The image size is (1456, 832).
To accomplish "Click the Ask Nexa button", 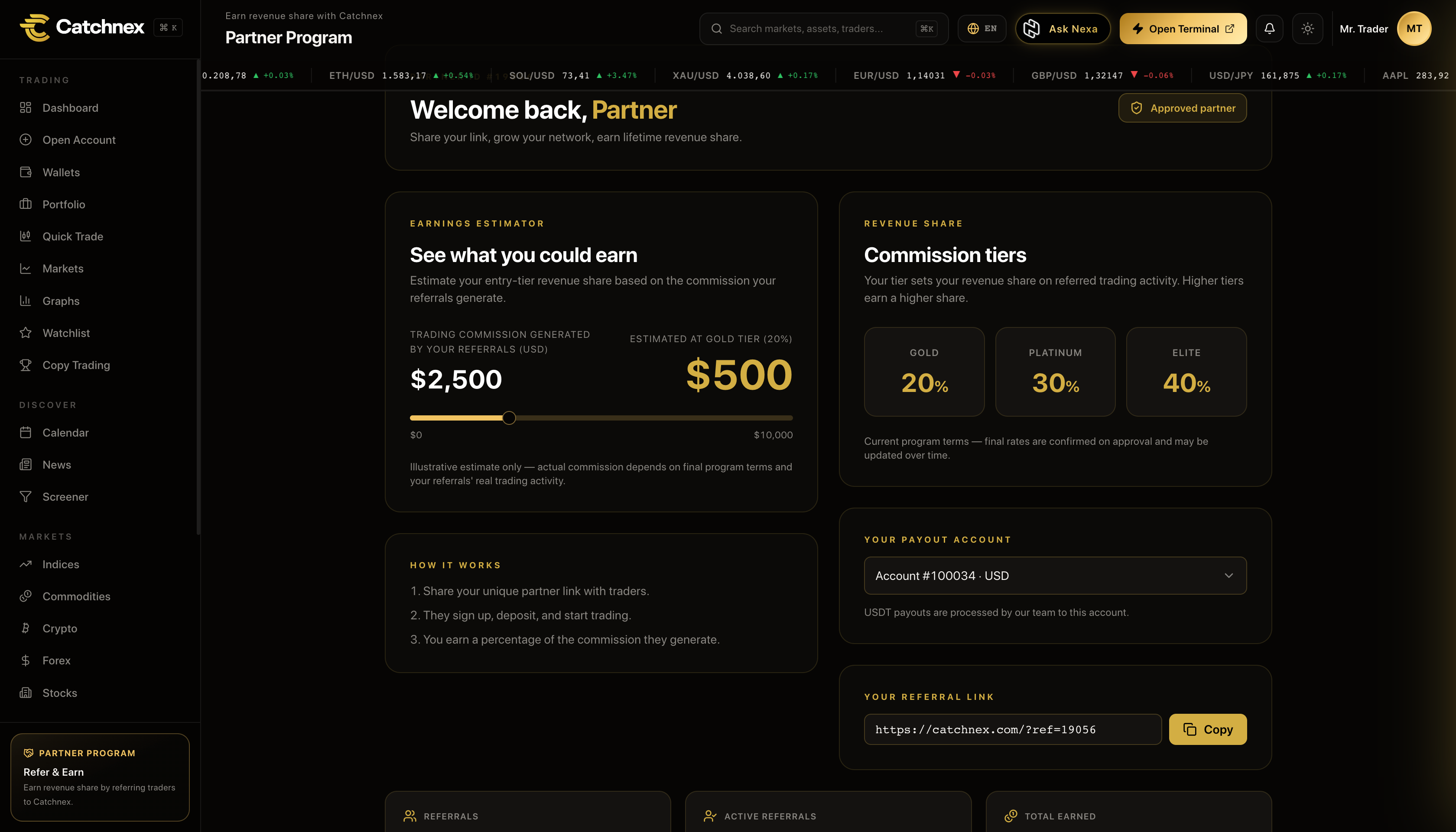I will (1063, 29).
